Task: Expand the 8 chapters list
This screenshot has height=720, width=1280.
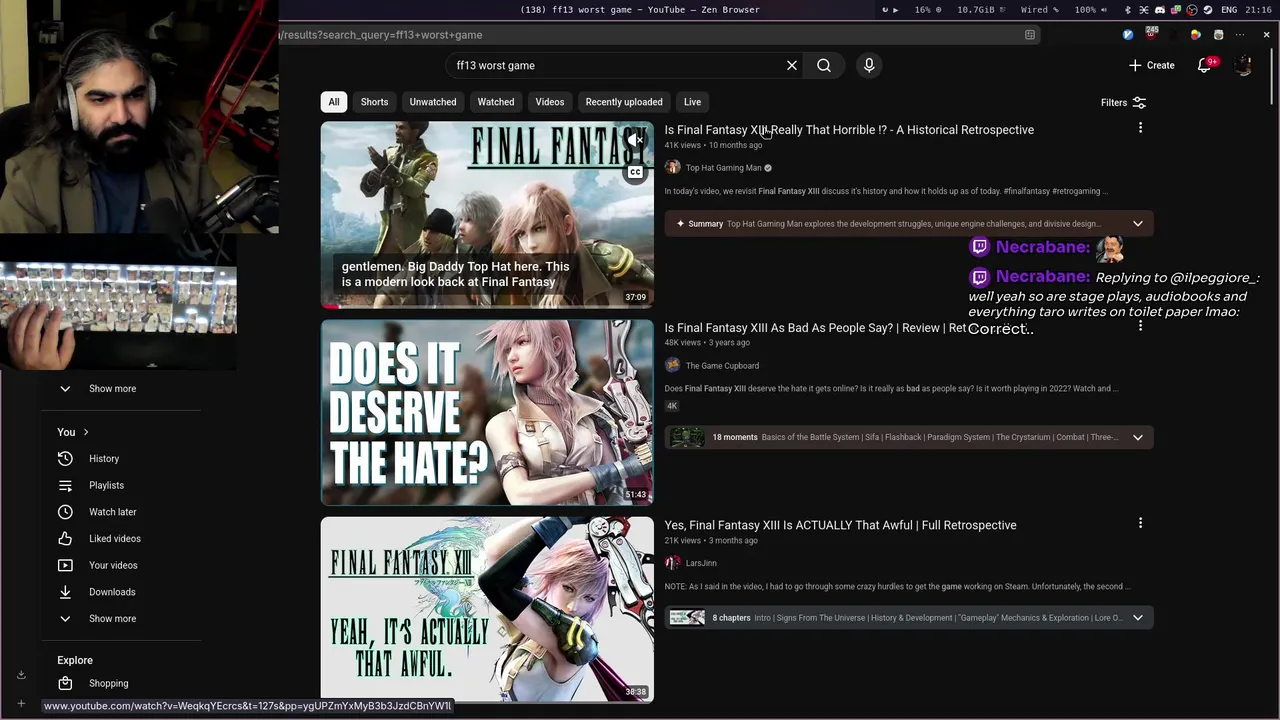Action: [x=1137, y=618]
